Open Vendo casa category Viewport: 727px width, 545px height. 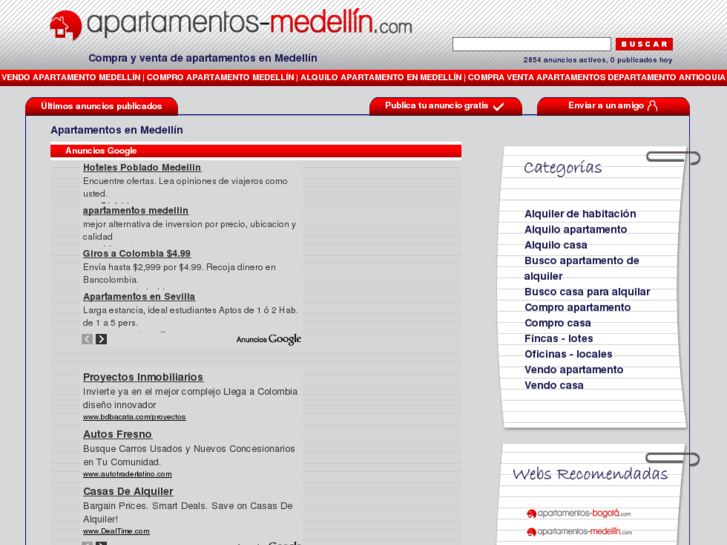(554, 385)
